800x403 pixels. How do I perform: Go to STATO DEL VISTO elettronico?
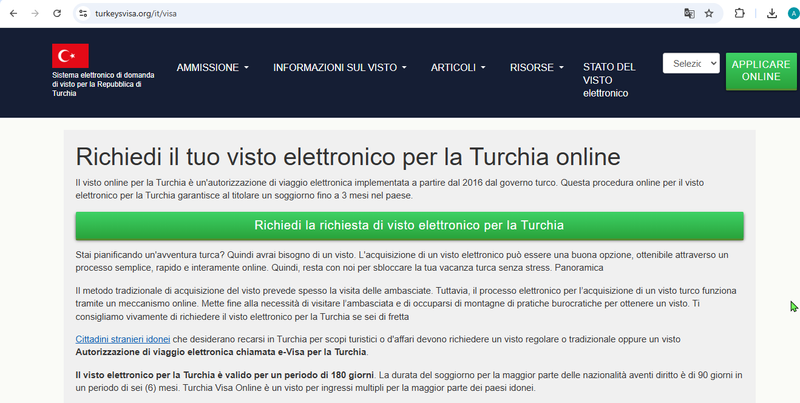(x=609, y=80)
